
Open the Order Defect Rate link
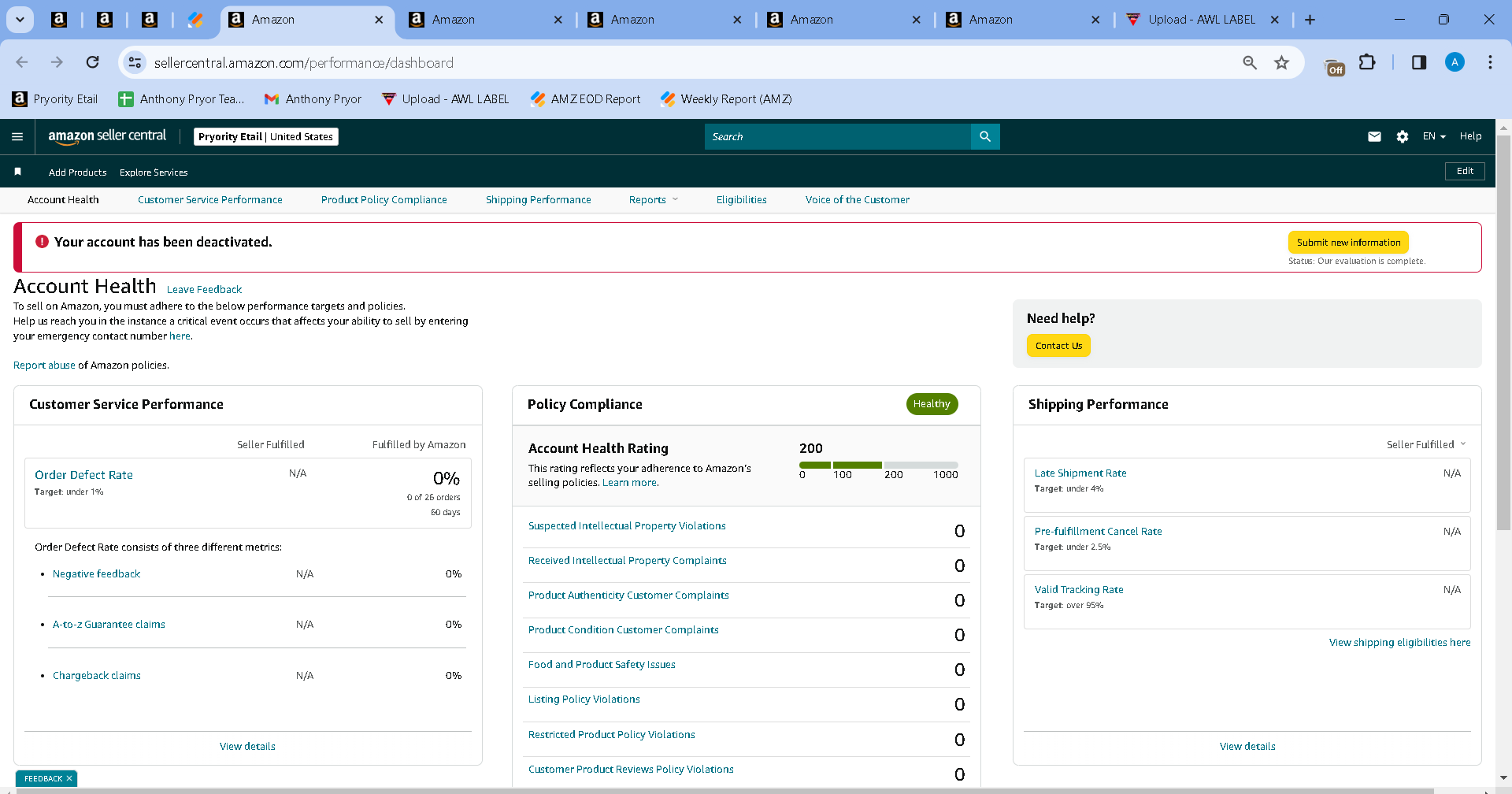[83, 475]
